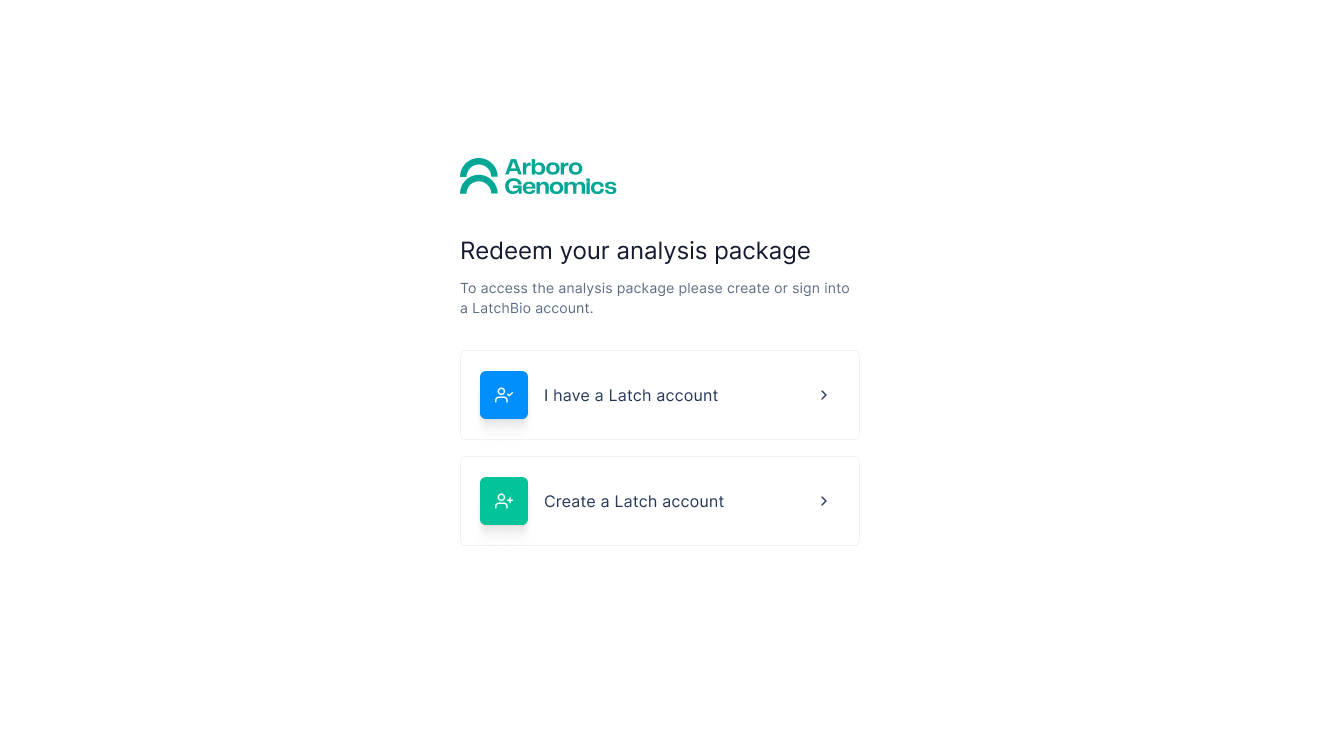Image resolution: width=1320 pixels, height=748 pixels.
Task: Click the word "Create" in the second option
Action: pos(570,501)
